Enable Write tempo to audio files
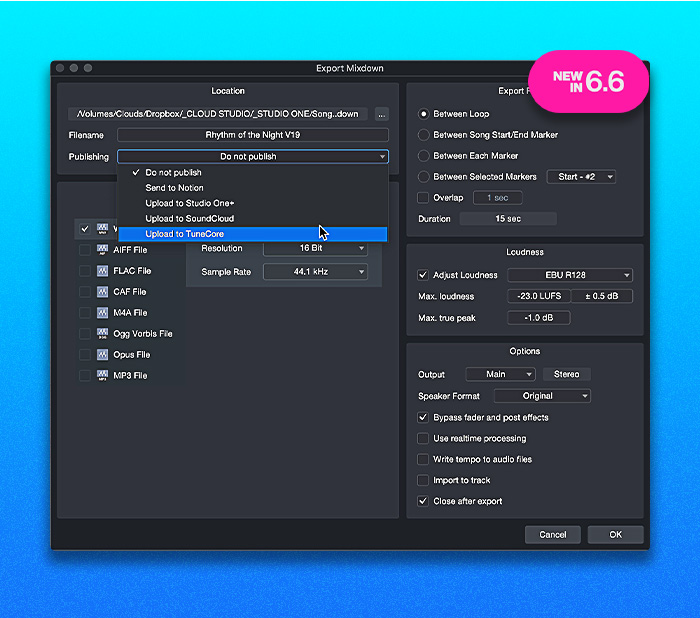Viewport: 700px width, 618px height. pos(423,459)
